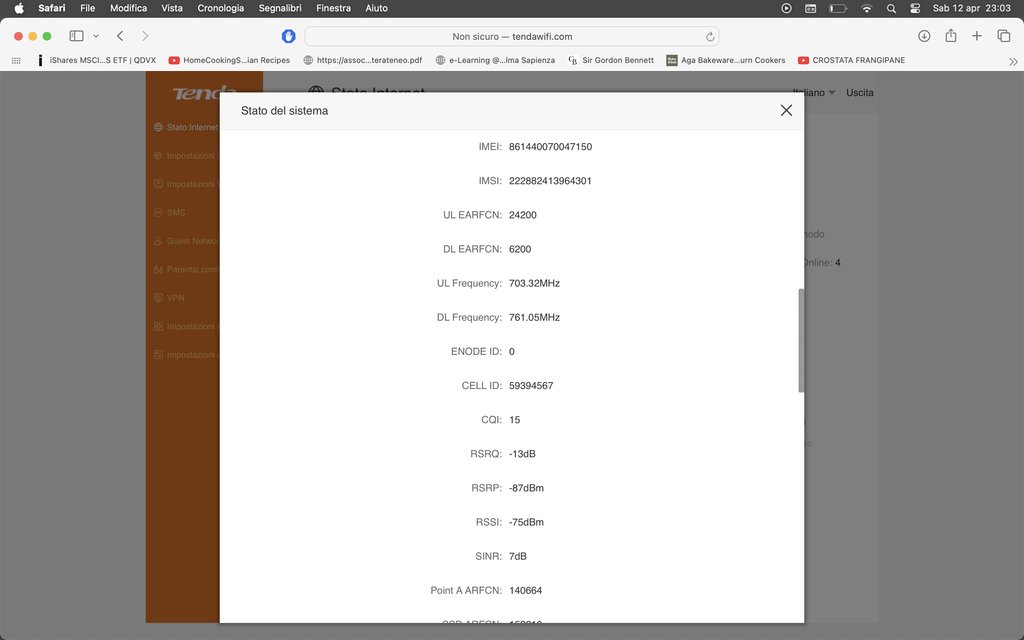Image resolution: width=1024 pixels, height=640 pixels.
Task: Select Guest Network in Tenda sidebar
Action: (x=186, y=241)
